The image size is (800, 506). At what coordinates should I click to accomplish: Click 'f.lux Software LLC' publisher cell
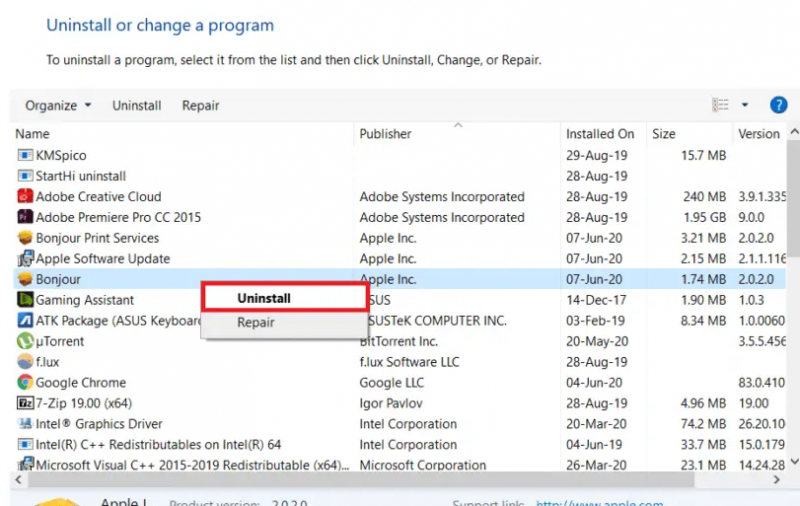409,362
